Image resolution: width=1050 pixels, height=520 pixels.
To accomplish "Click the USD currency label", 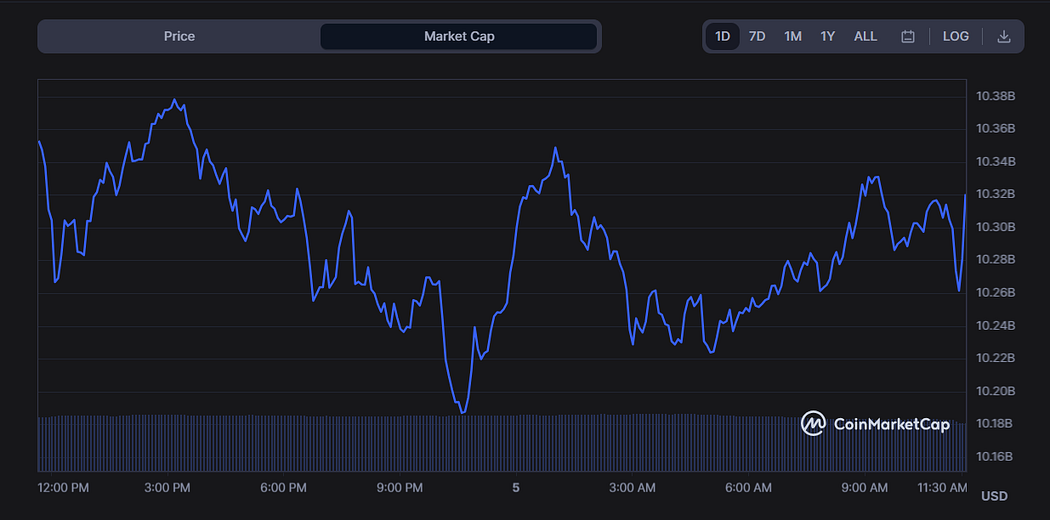I will coord(994,497).
